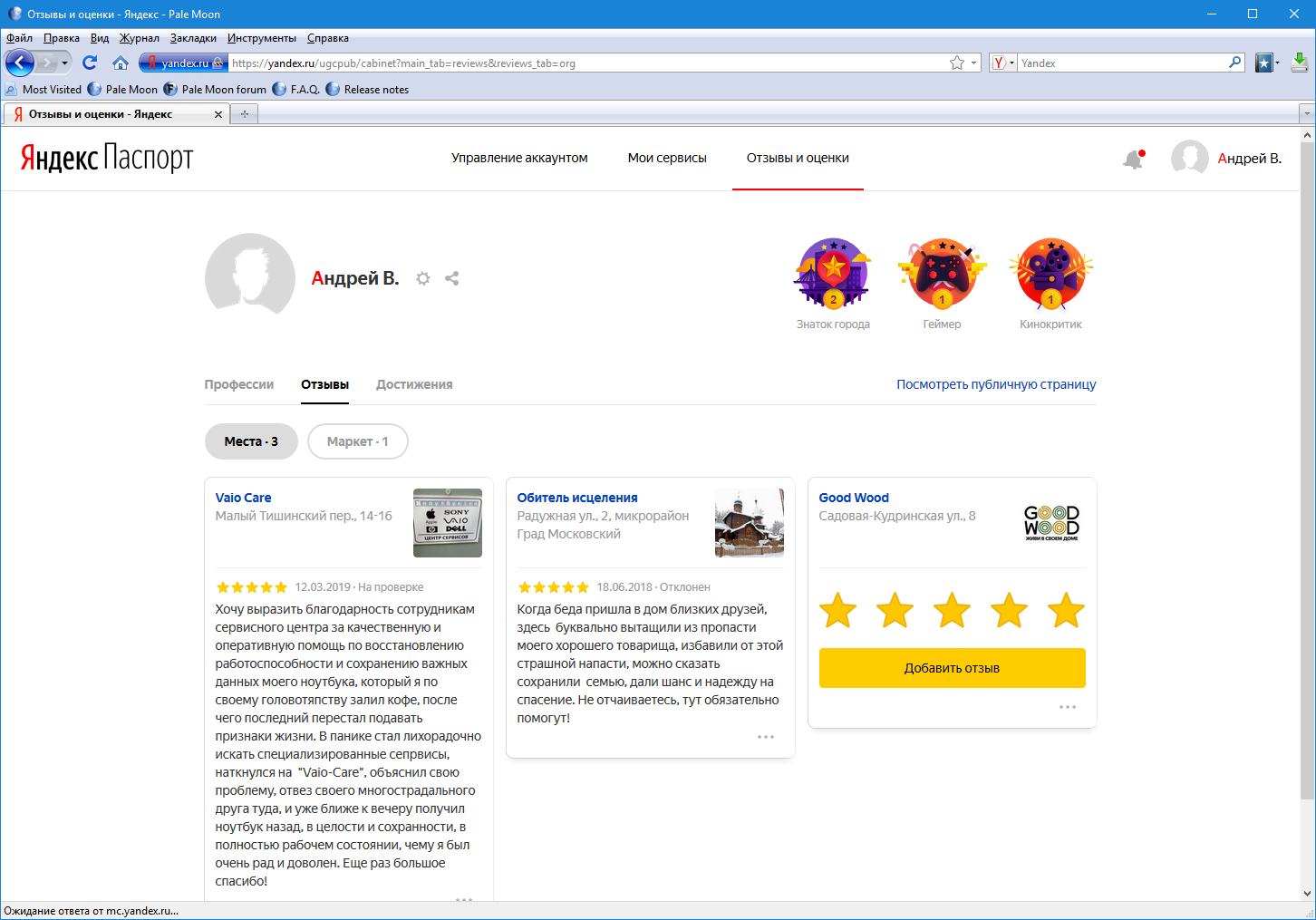Open the Посмотреть публичную страницу link
Screen dimensions: 1316x920
point(996,384)
